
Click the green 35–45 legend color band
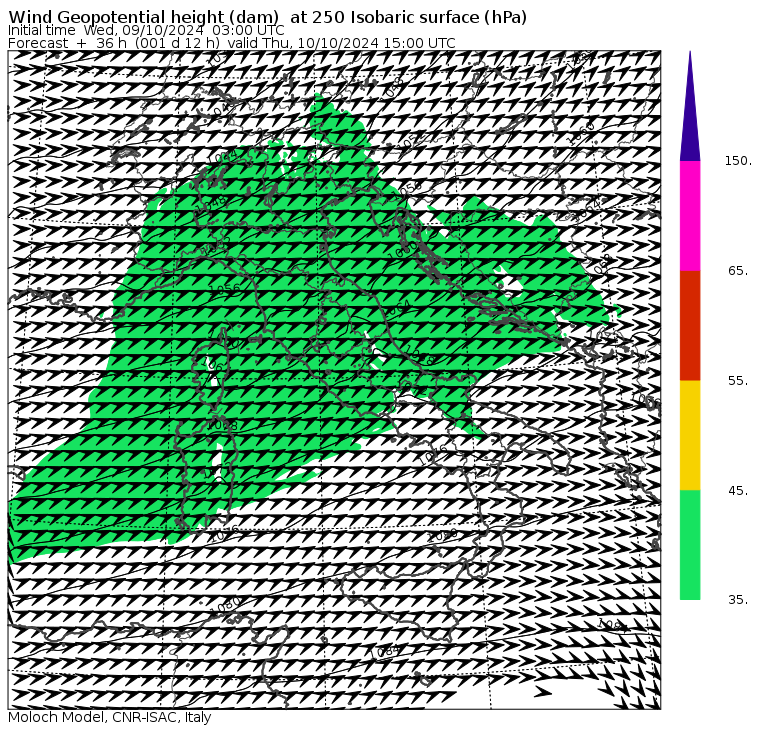coord(690,545)
